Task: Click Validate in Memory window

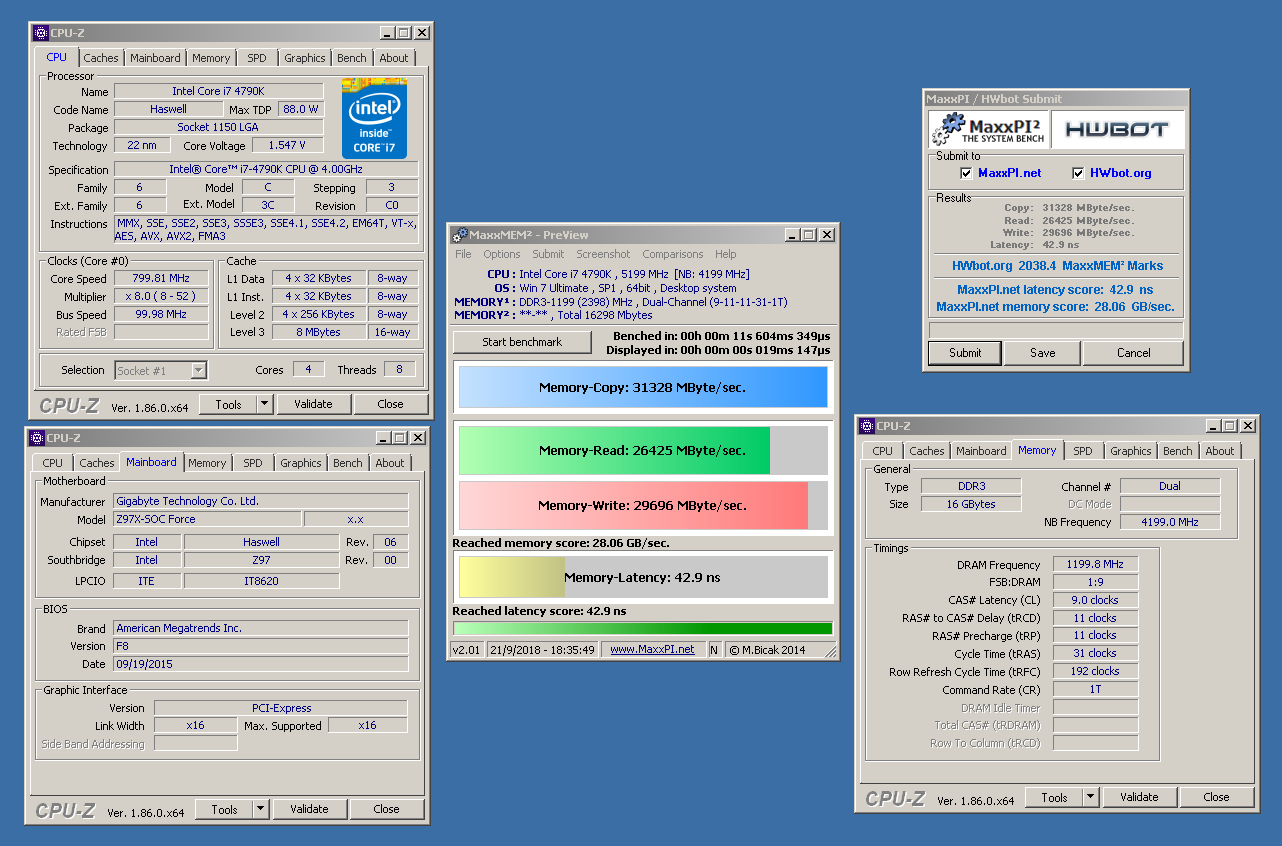Action: click(1139, 797)
